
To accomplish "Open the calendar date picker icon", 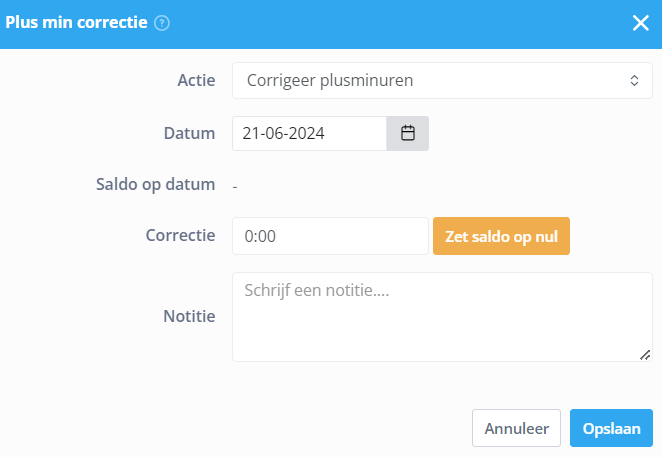I will [407, 133].
